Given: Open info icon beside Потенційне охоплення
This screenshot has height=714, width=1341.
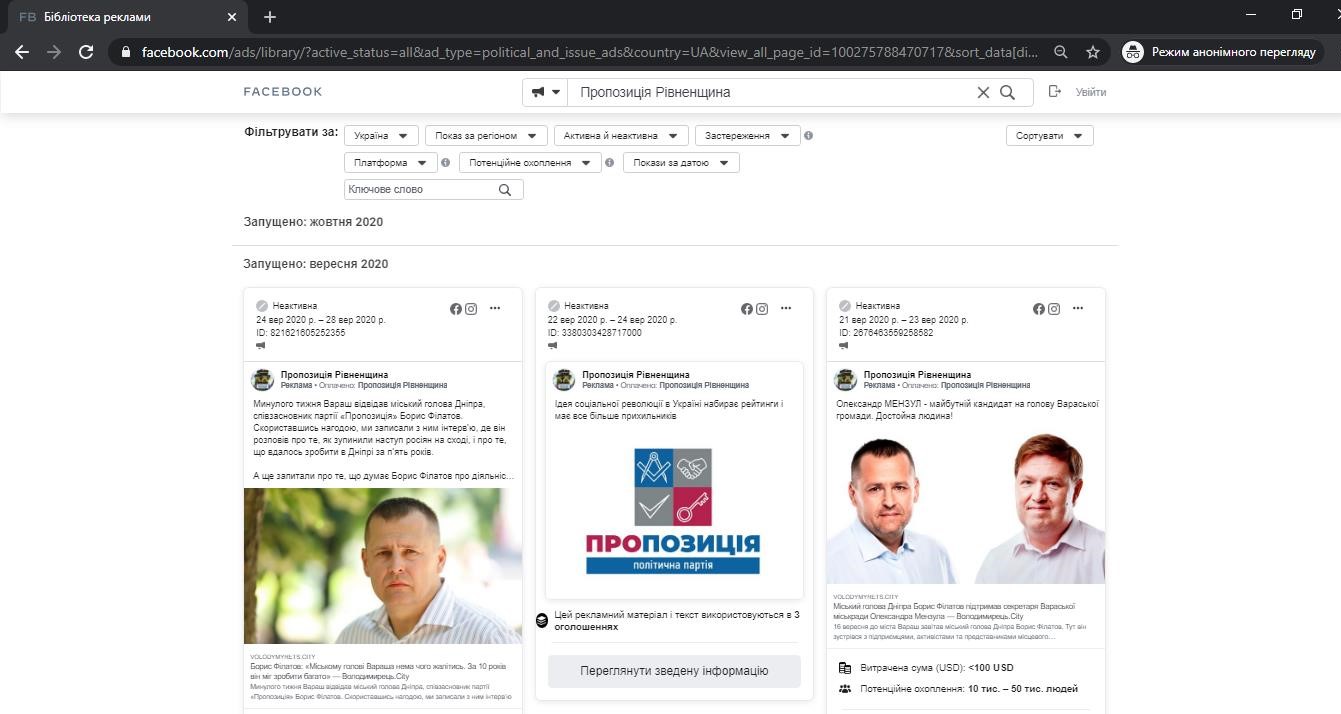Looking at the screenshot, I should point(609,163).
